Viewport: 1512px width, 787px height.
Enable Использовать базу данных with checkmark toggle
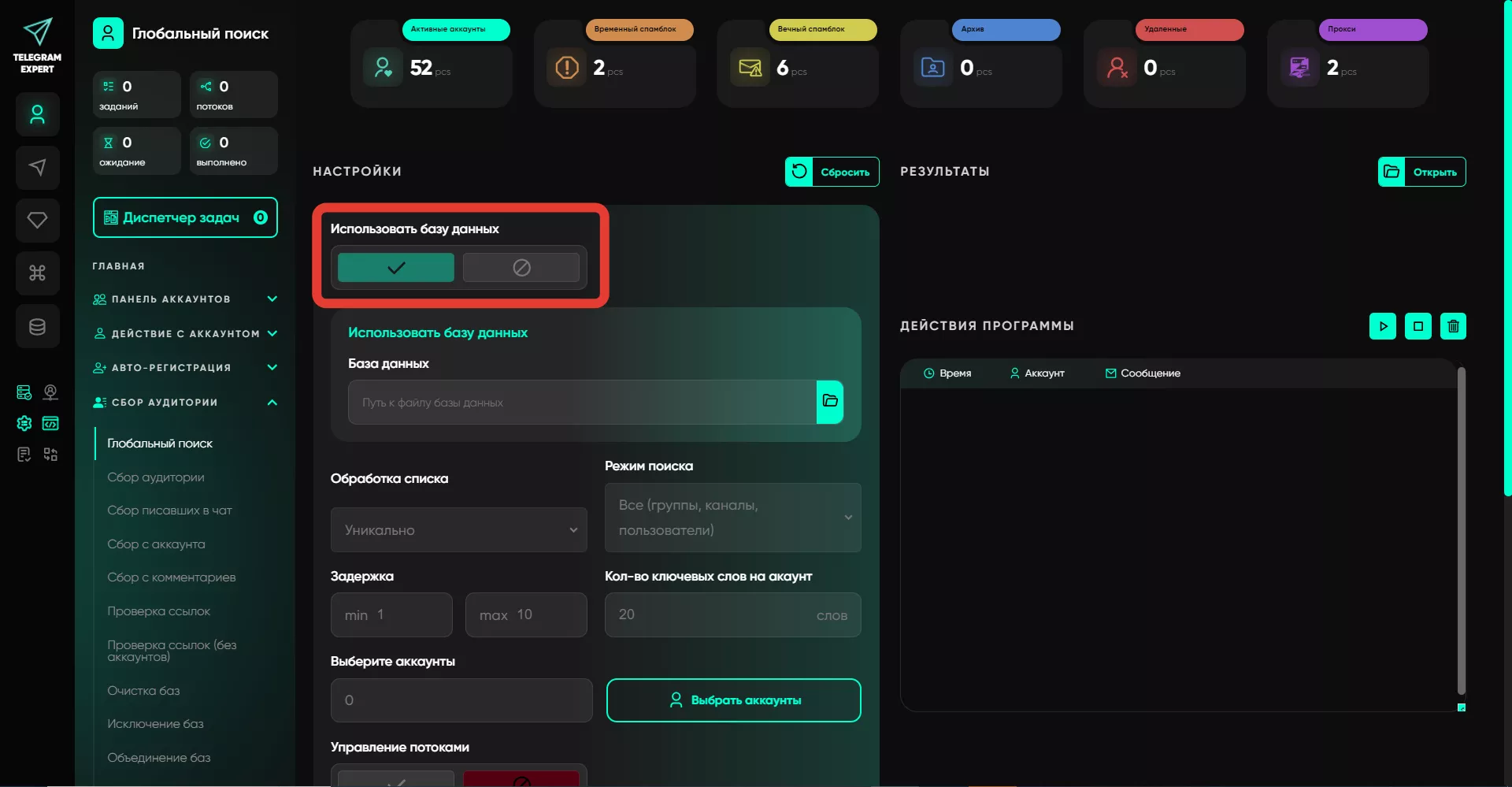coord(396,268)
